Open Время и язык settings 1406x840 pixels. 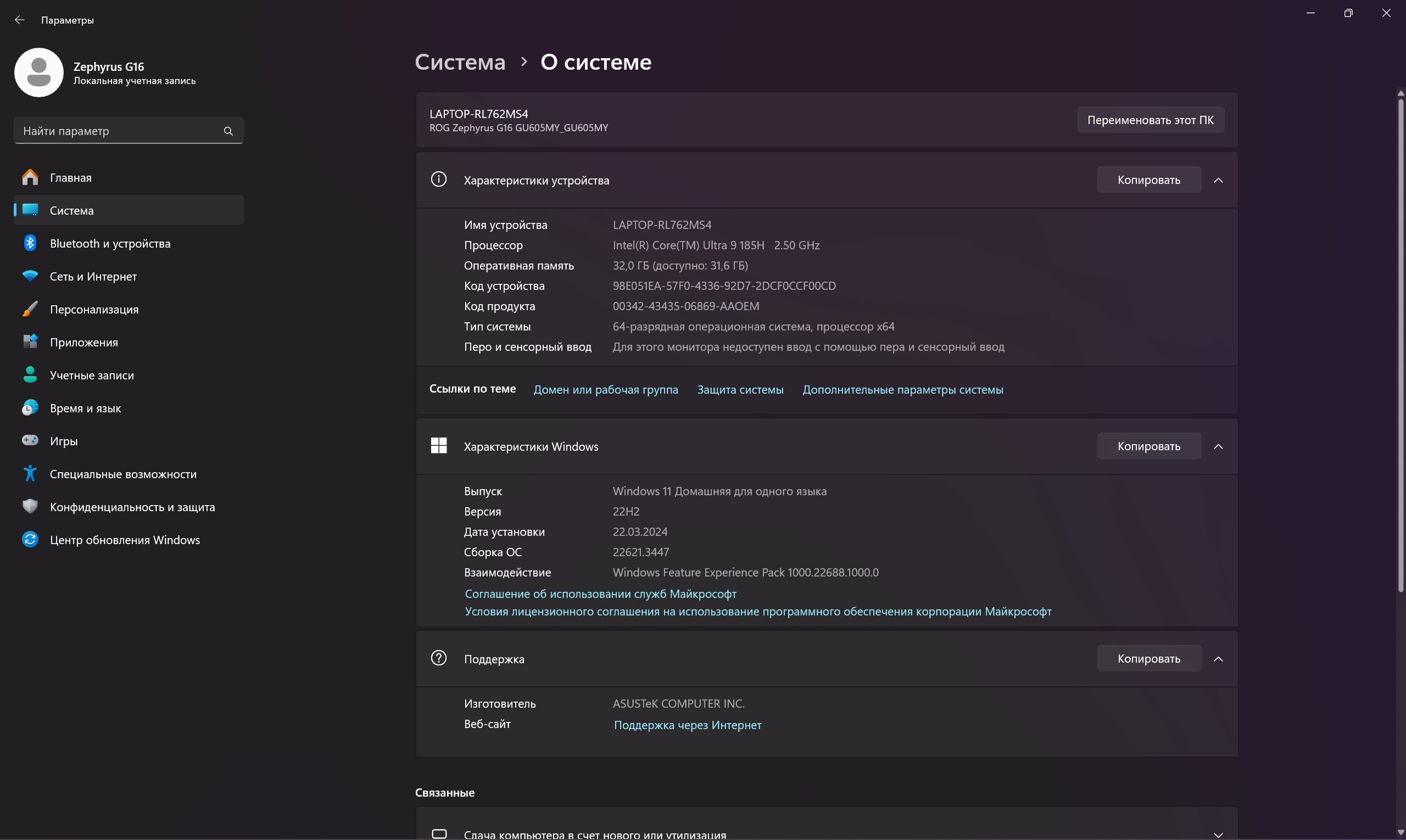pos(129,408)
